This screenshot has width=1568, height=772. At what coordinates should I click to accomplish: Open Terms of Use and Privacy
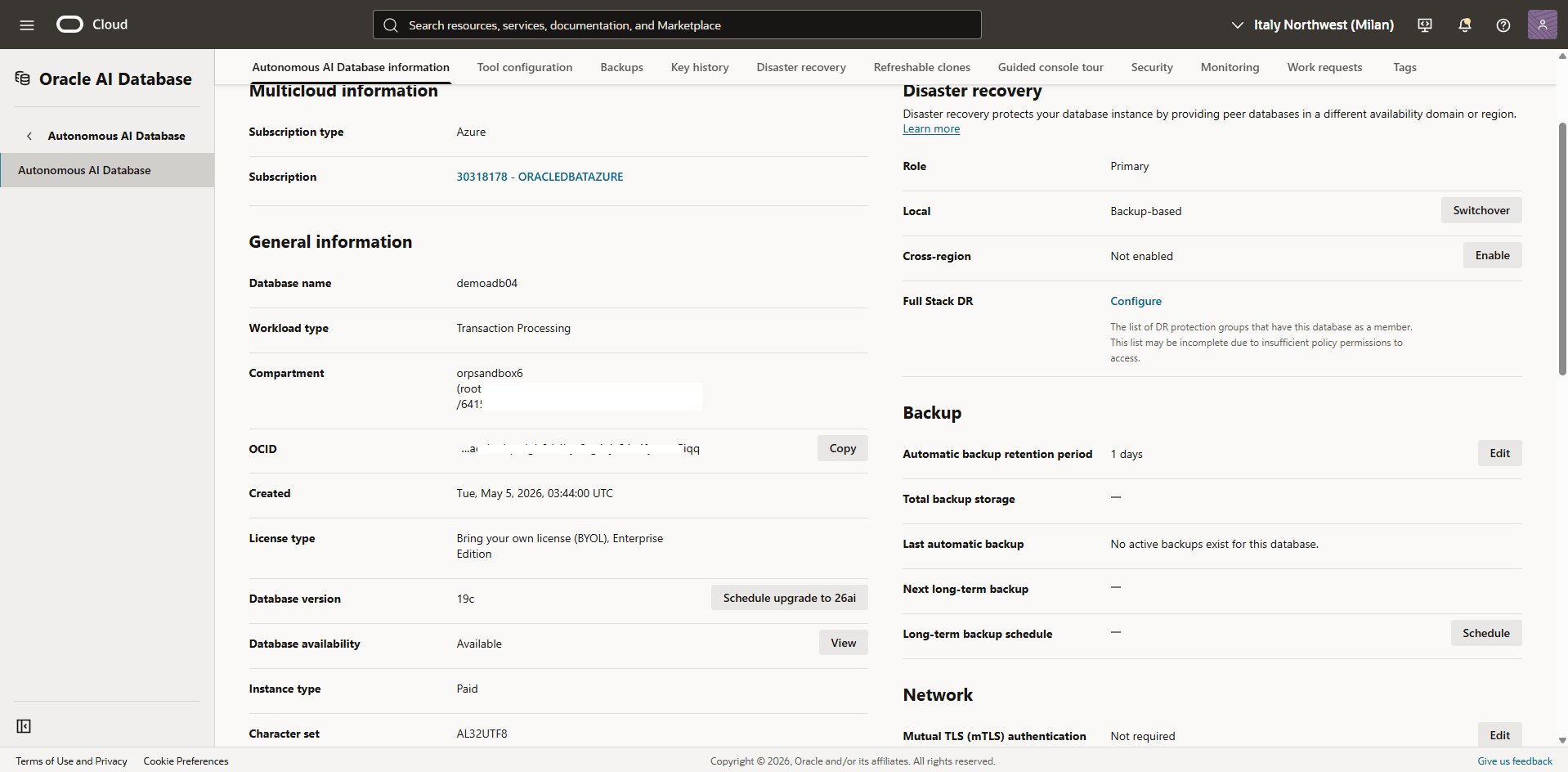tap(72, 761)
